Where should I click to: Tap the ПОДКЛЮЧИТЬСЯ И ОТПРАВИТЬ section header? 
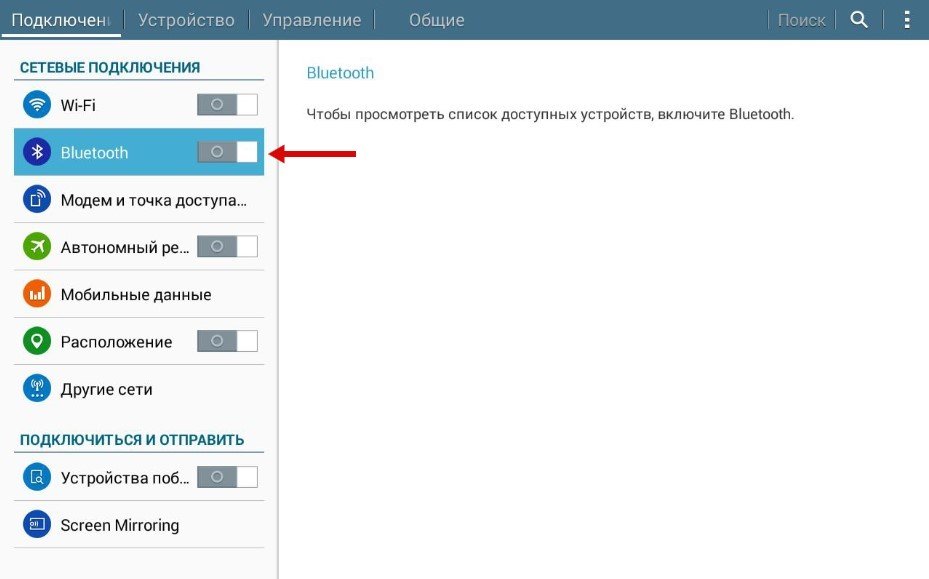tap(132, 440)
